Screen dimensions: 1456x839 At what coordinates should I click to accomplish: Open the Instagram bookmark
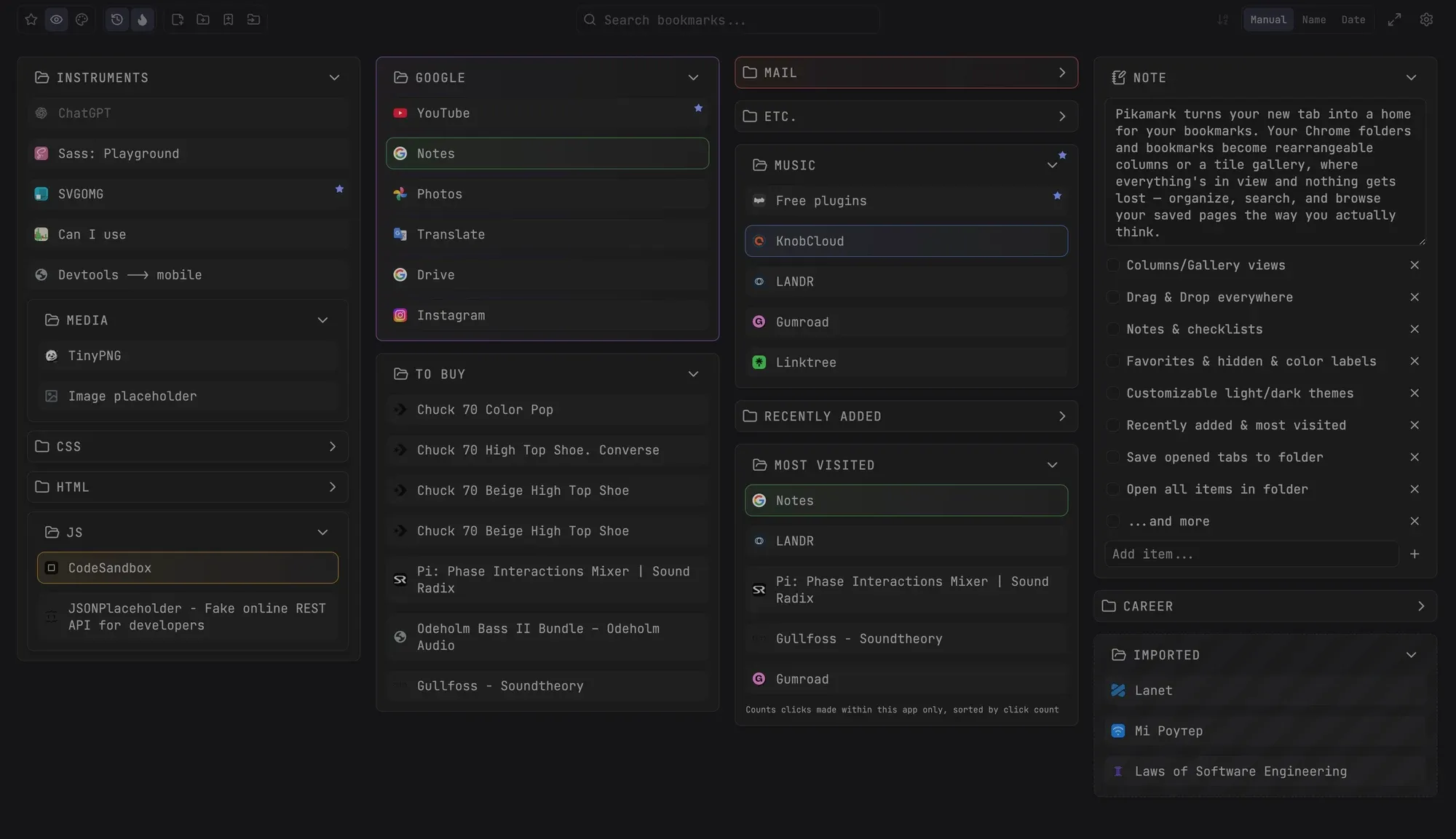(547, 316)
